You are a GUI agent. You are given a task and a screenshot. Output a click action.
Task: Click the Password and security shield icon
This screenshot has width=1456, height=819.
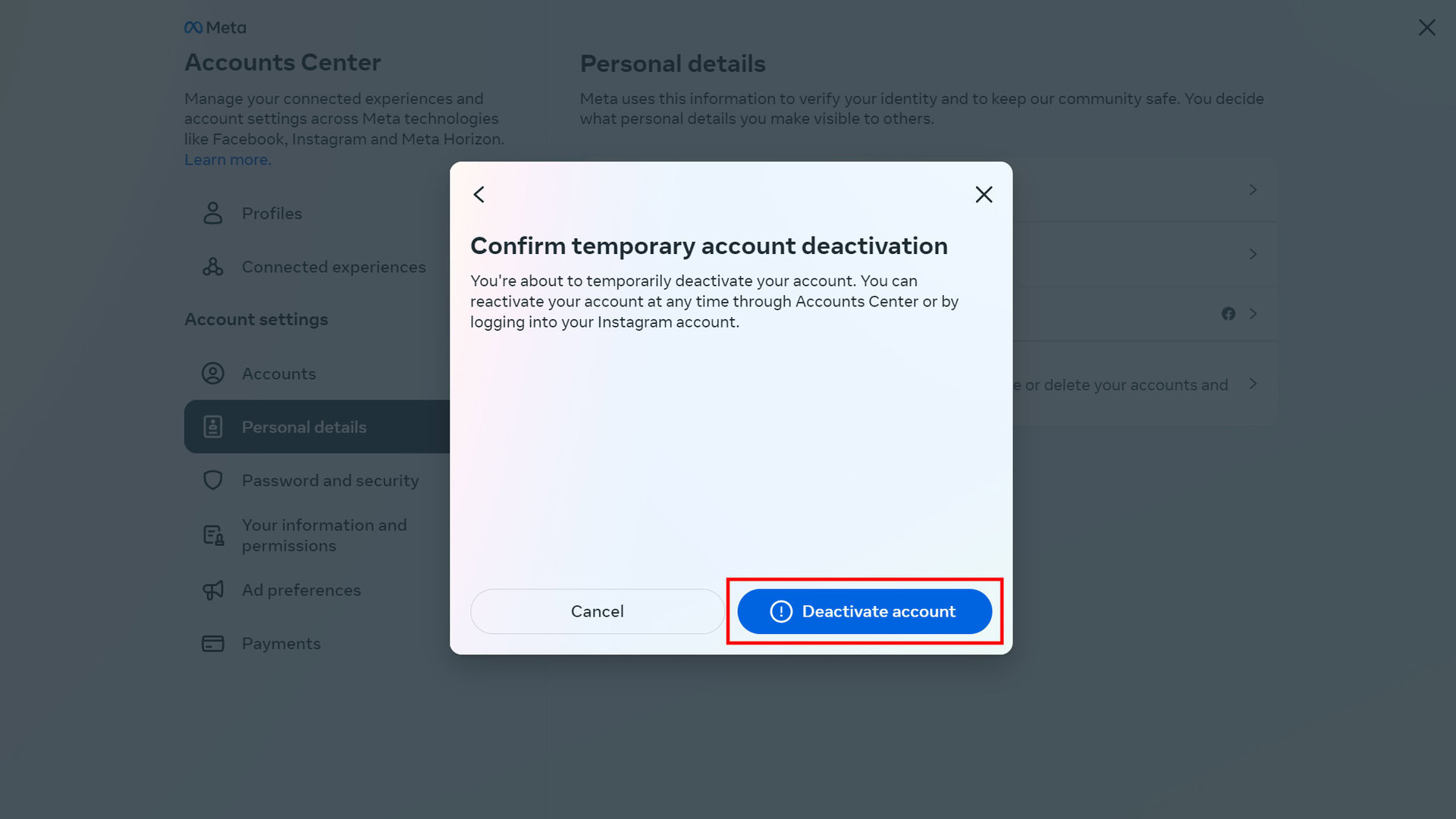(213, 481)
